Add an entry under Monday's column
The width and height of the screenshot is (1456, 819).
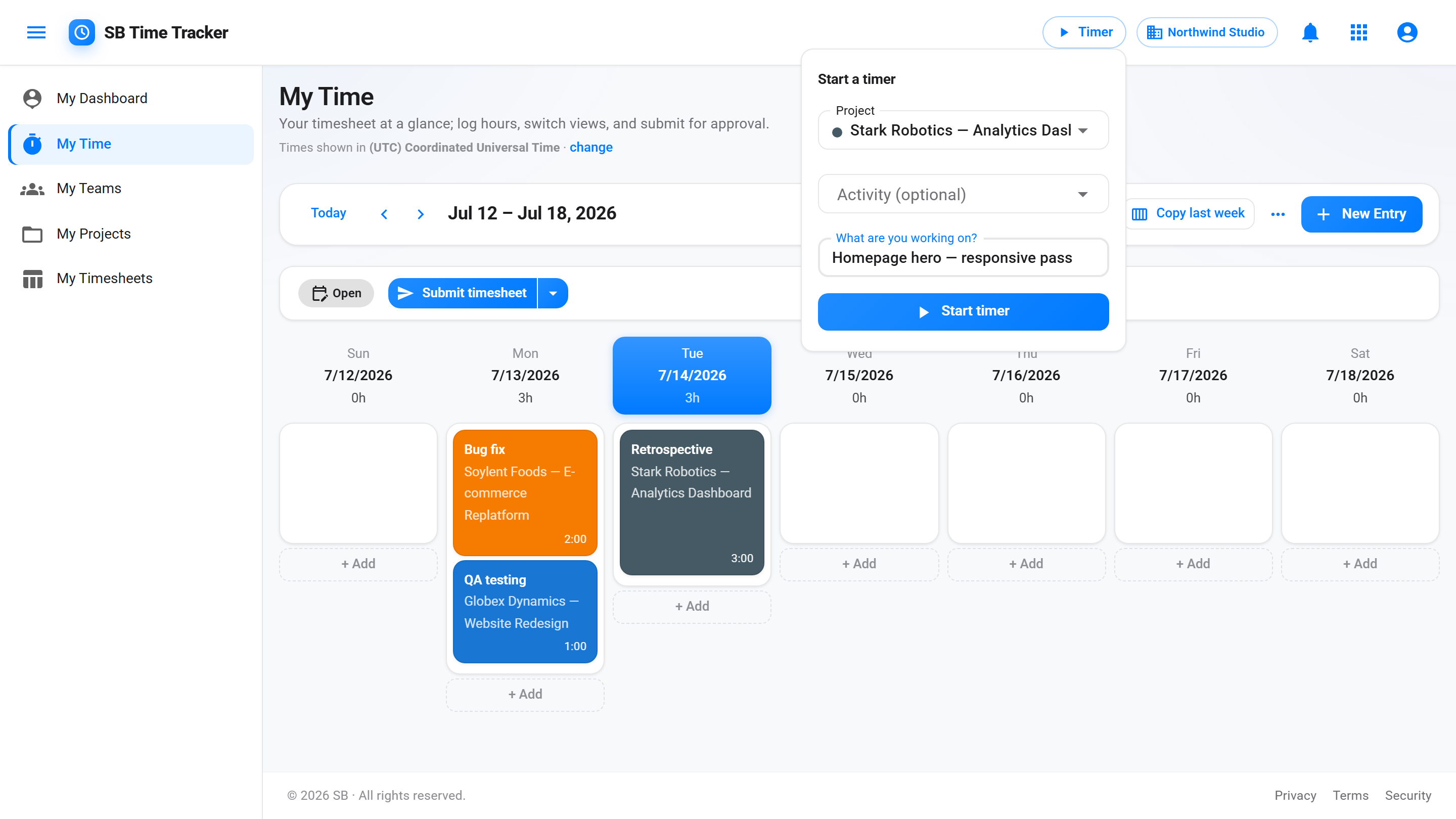pos(525,695)
